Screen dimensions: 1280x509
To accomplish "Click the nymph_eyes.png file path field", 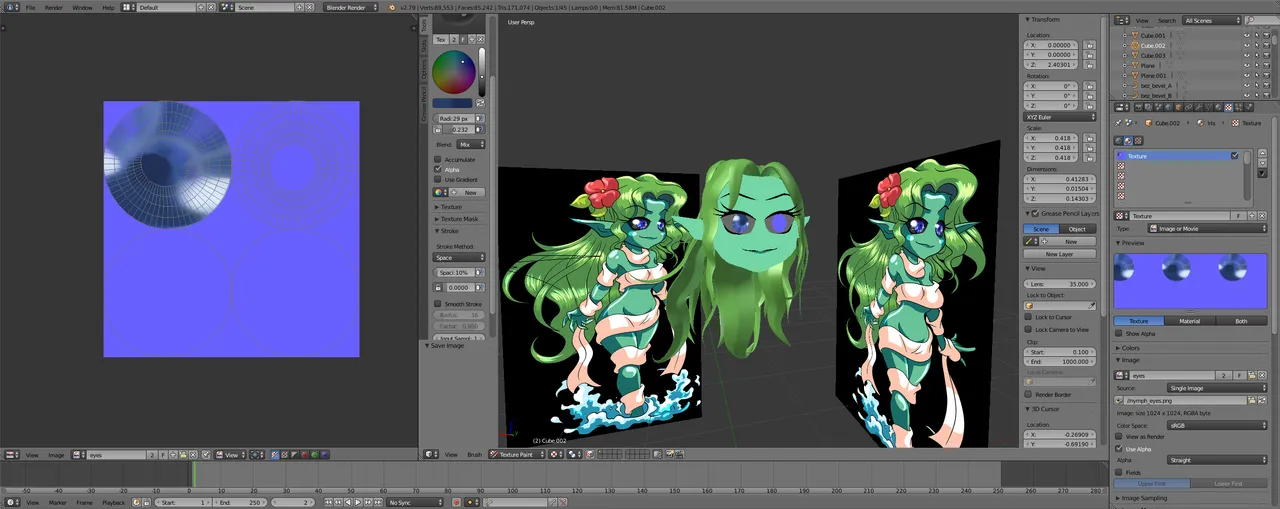I will tap(1185, 400).
